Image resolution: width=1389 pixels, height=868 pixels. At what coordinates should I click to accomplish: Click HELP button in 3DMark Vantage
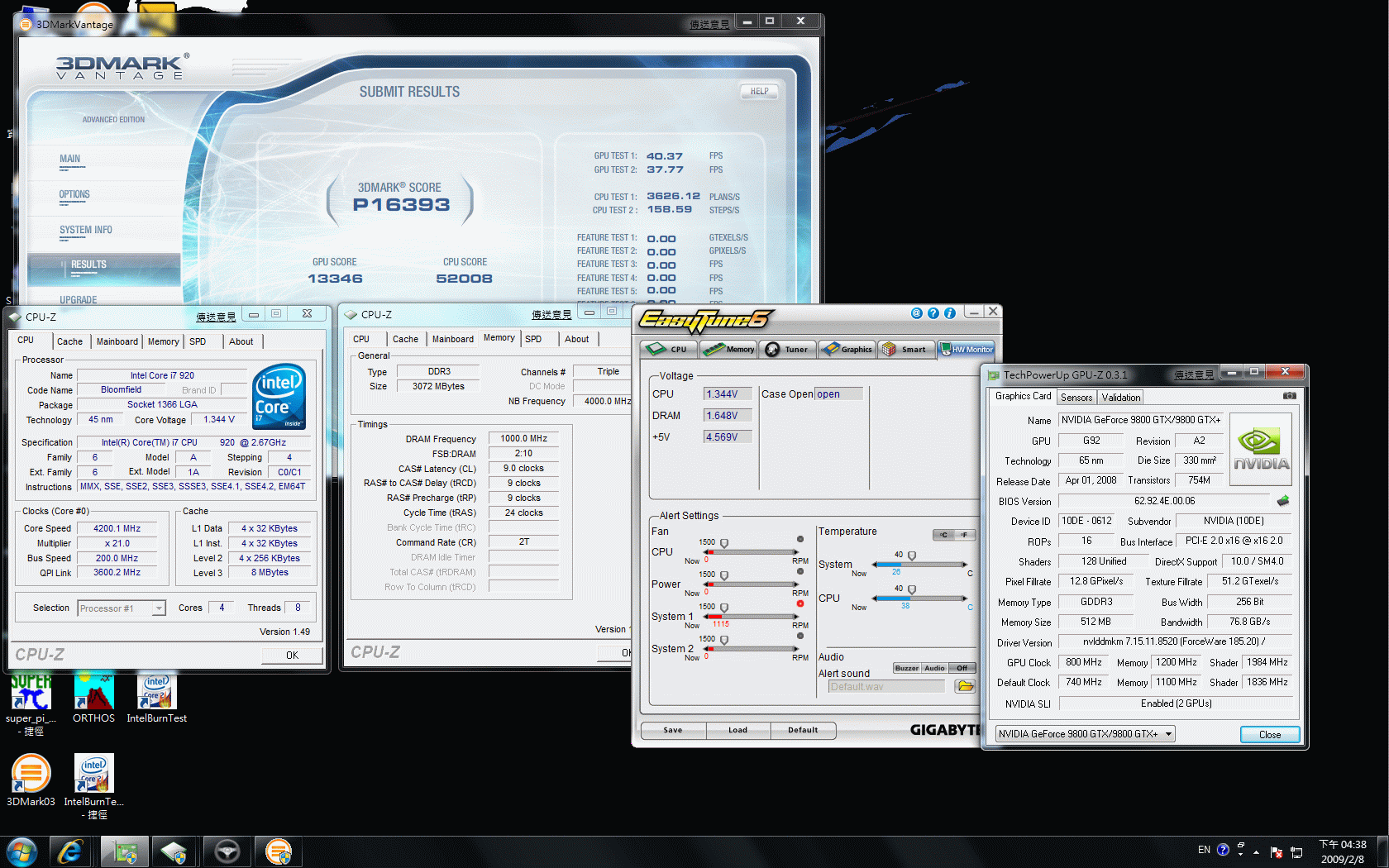[x=759, y=91]
